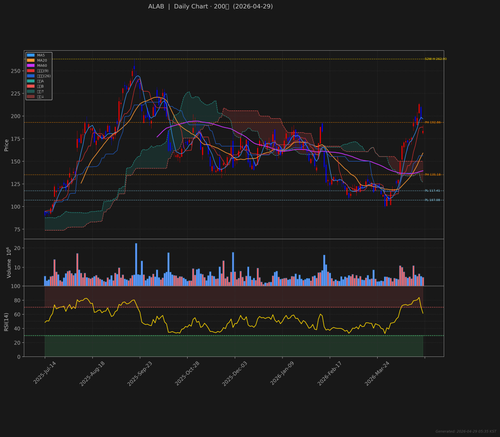
Task: Click the teal span A legend swatch
Action: (x=31, y=81)
